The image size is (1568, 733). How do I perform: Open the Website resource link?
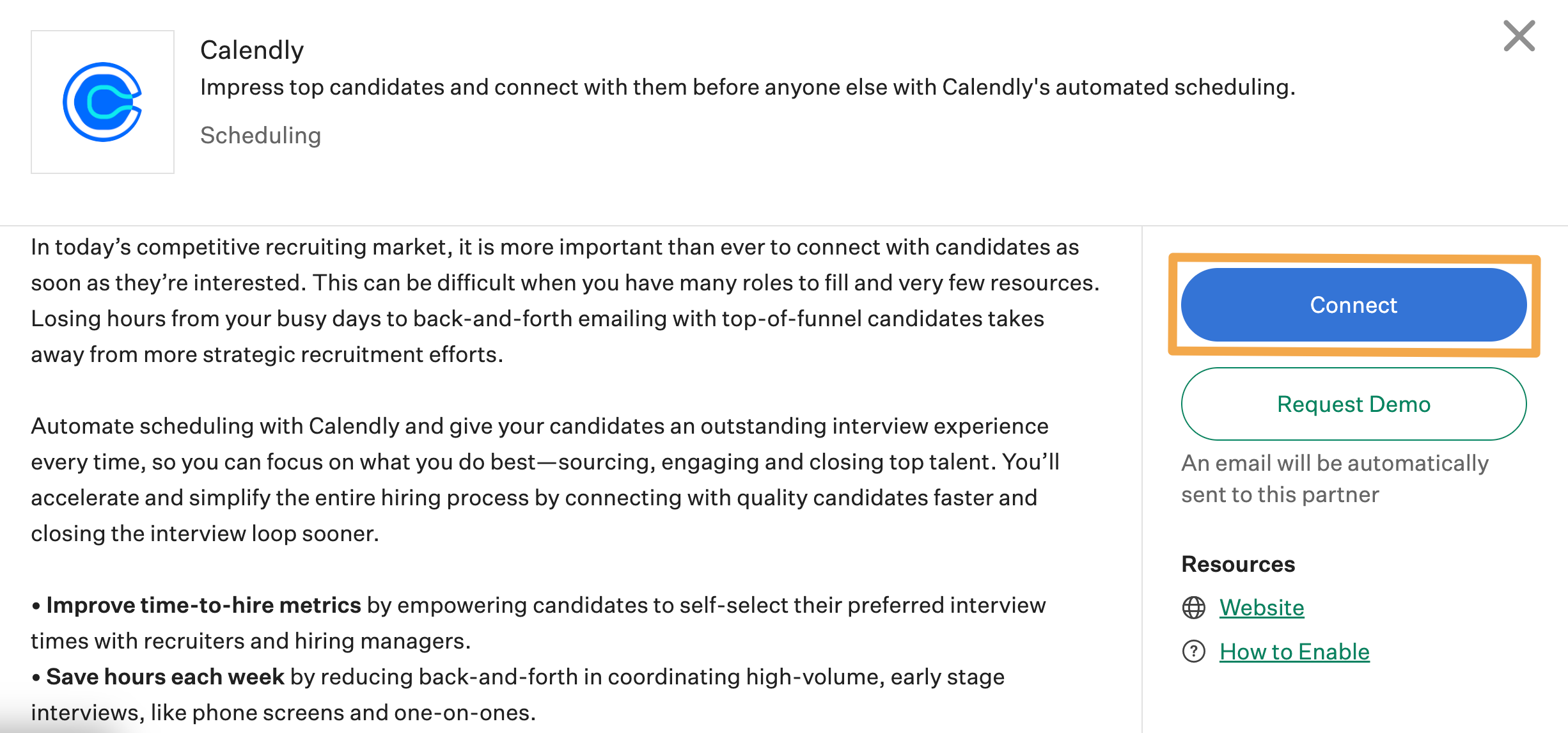pos(1261,607)
